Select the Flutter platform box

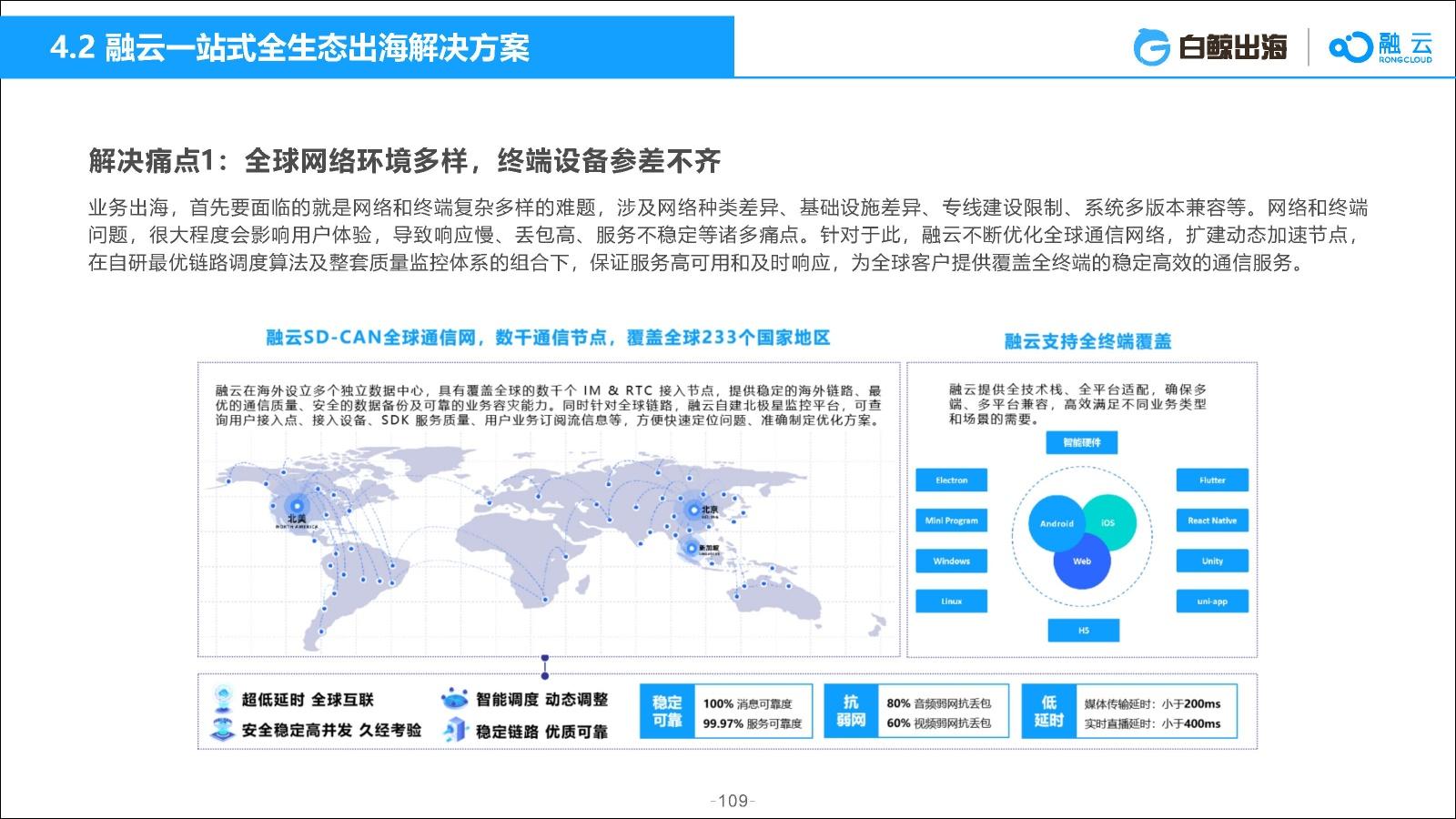click(x=1212, y=480)
